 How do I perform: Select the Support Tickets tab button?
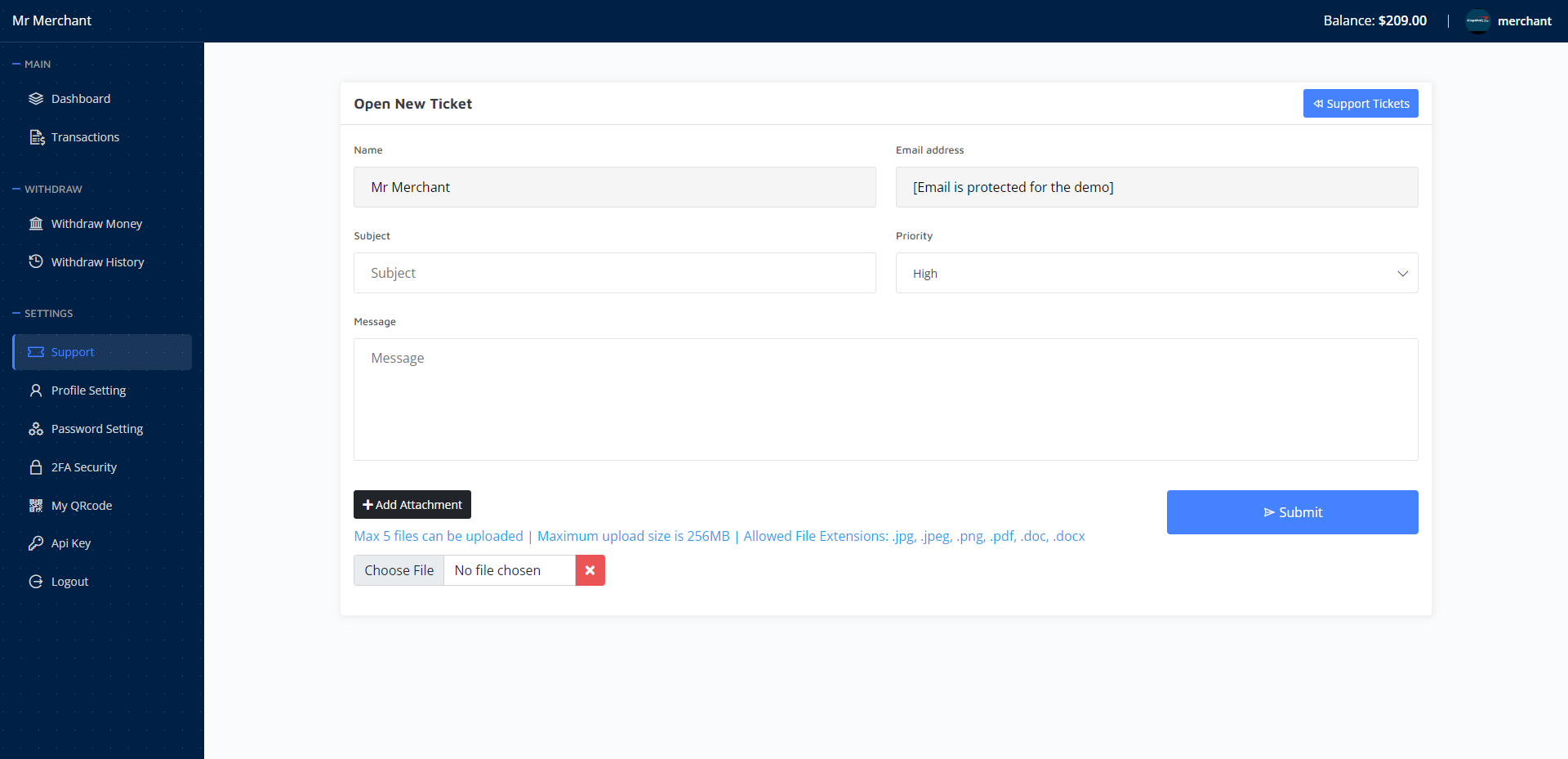[1360, 103]
